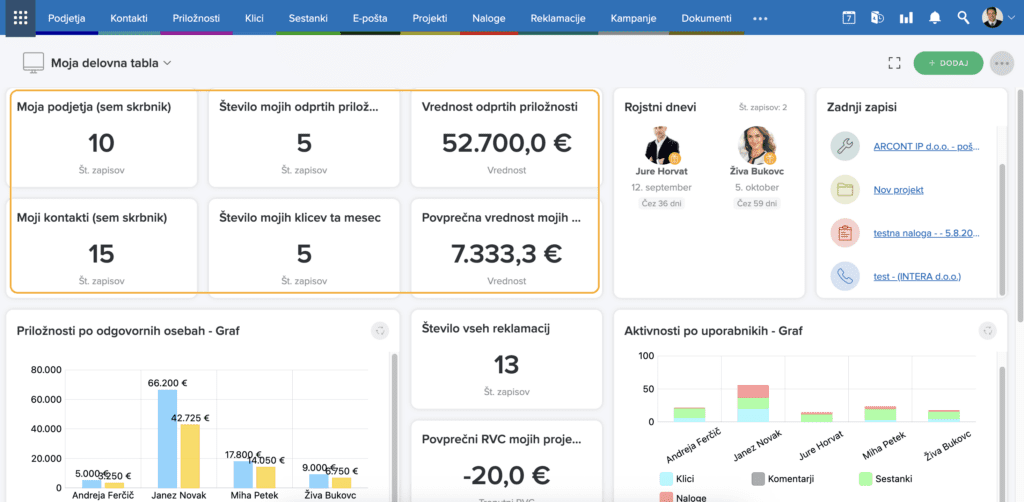Click the search magnifier icon

click(x=963, y=18)
